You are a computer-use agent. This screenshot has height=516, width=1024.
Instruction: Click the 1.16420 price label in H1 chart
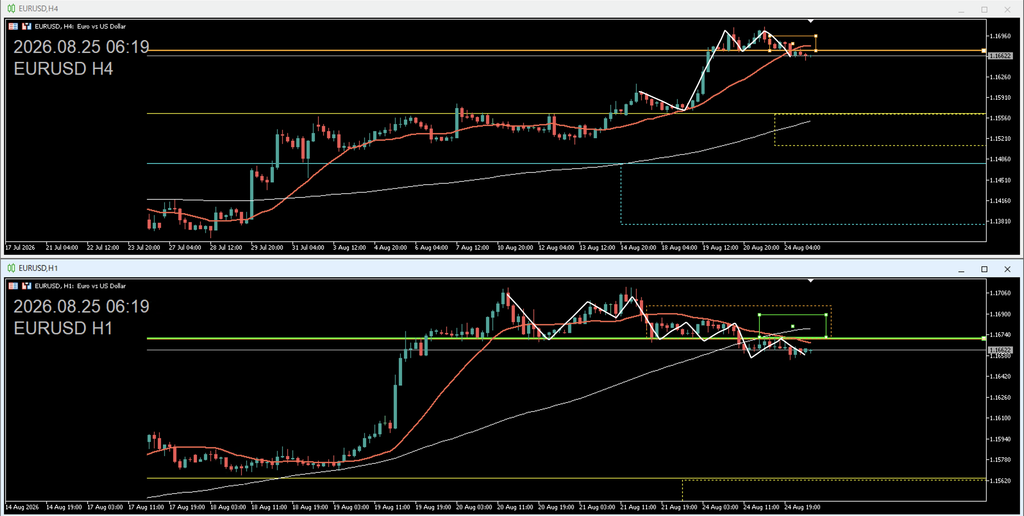pos(1000,377)
